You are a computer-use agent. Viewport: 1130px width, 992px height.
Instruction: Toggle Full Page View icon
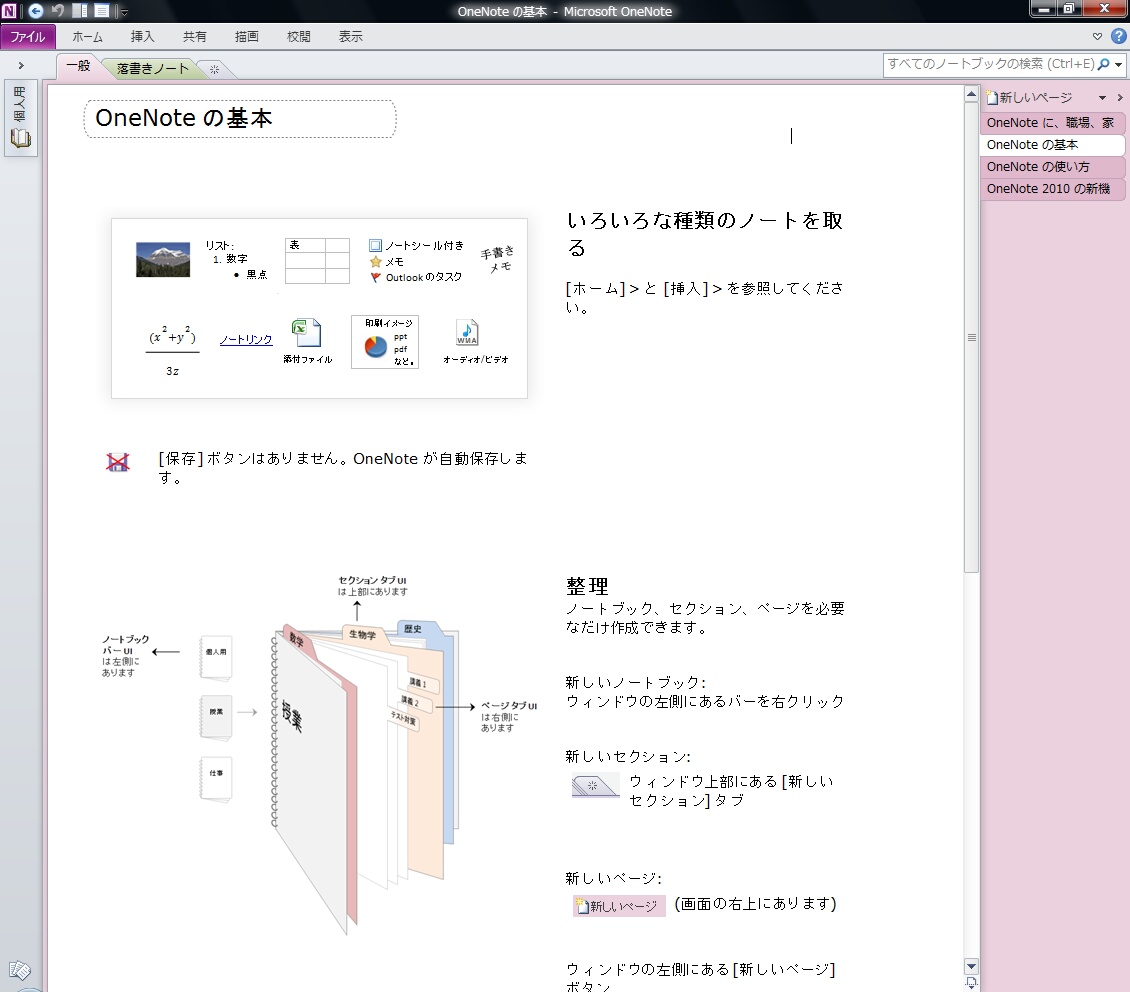pyautogui.click(x=102, y=11)
